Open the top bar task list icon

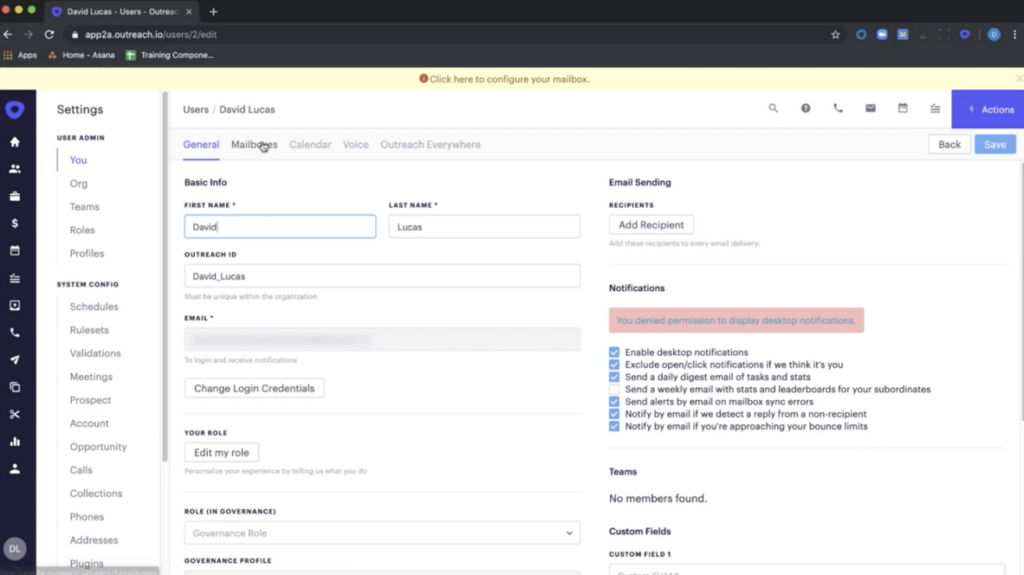coord(935,108)
